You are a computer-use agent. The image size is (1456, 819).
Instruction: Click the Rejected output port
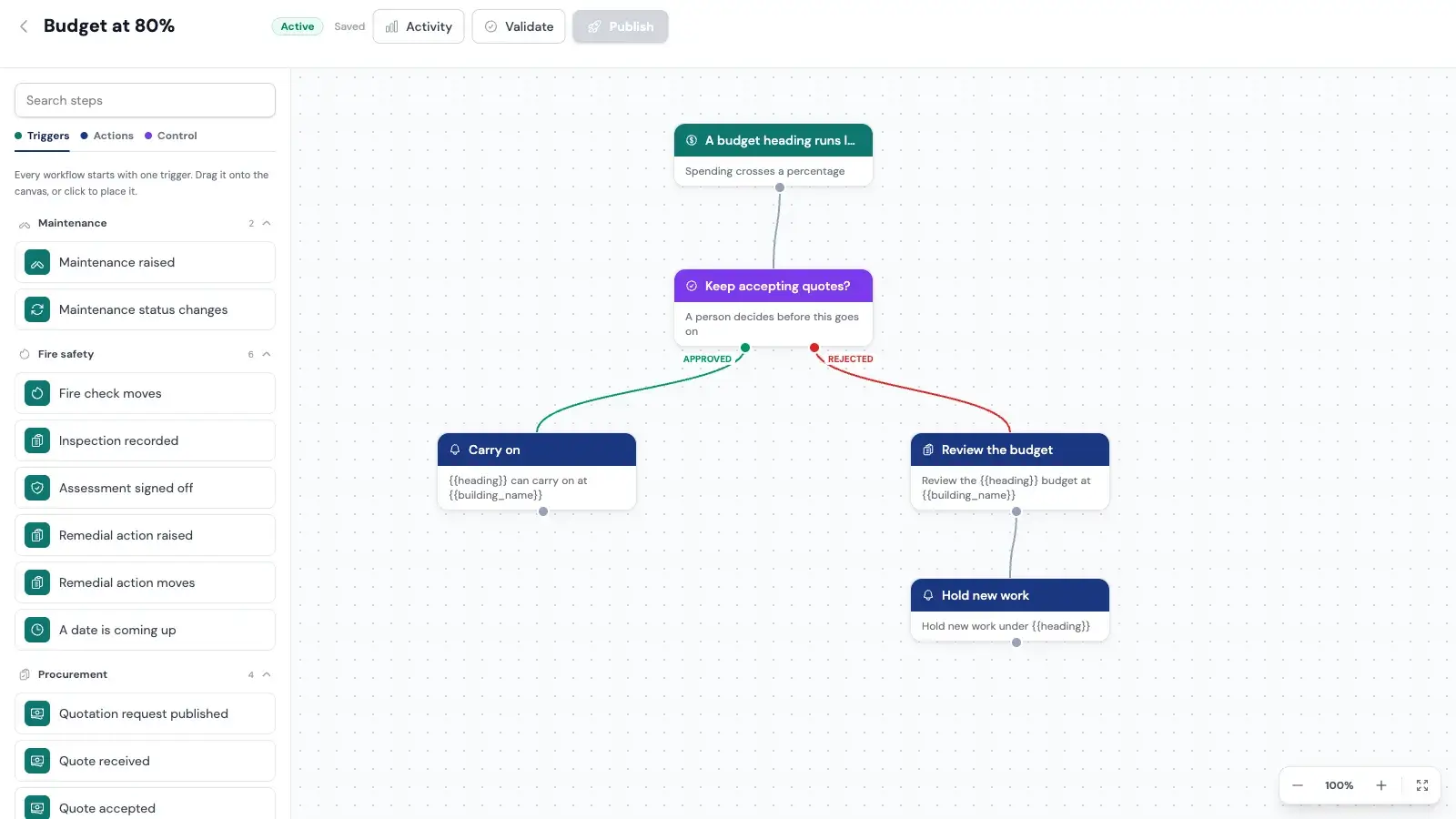814,348
